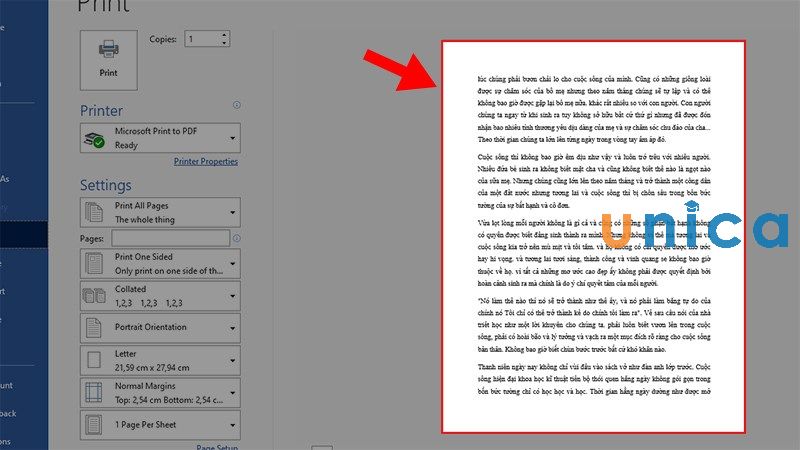800x450 pixels.
Task: Click the Print All Pages icon
Action: (x=95, y=212)
